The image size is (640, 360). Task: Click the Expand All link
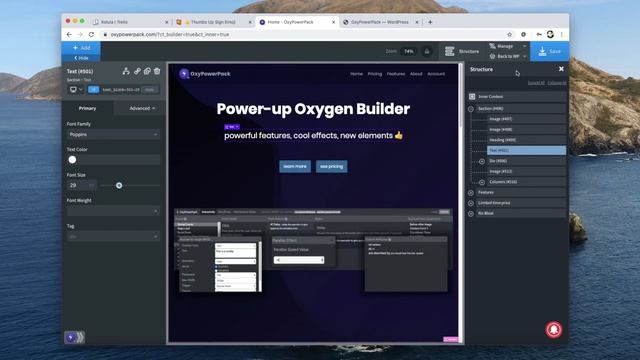(x=536, y=83)
